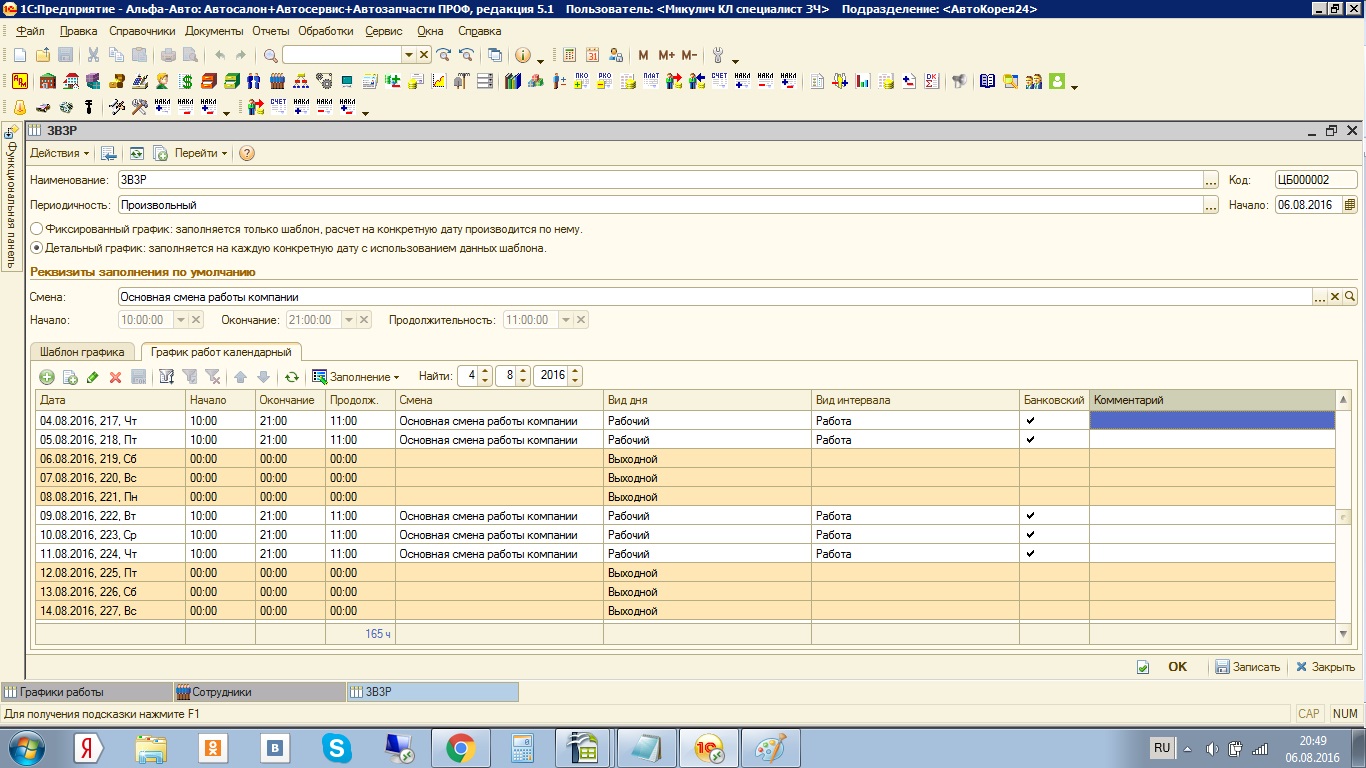1366x768 pixels.
Task: Toggle Банковский checkbox for 11.08.2016 row
Action: [1030, 554]
